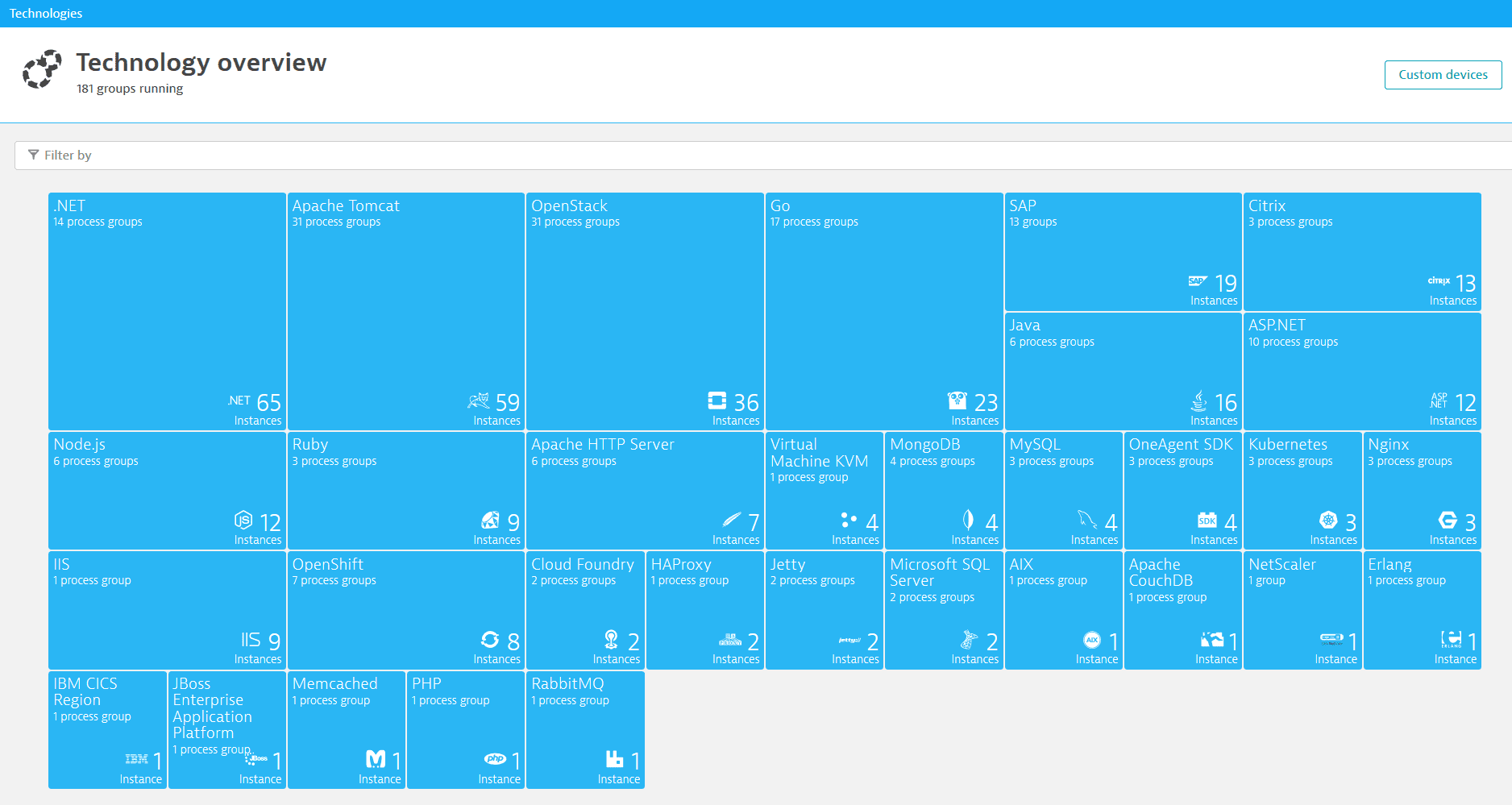Click '31 process groups' under Apache Tomcat
The width and height of the screenshot is (1512, 805).
click(336, 222)
